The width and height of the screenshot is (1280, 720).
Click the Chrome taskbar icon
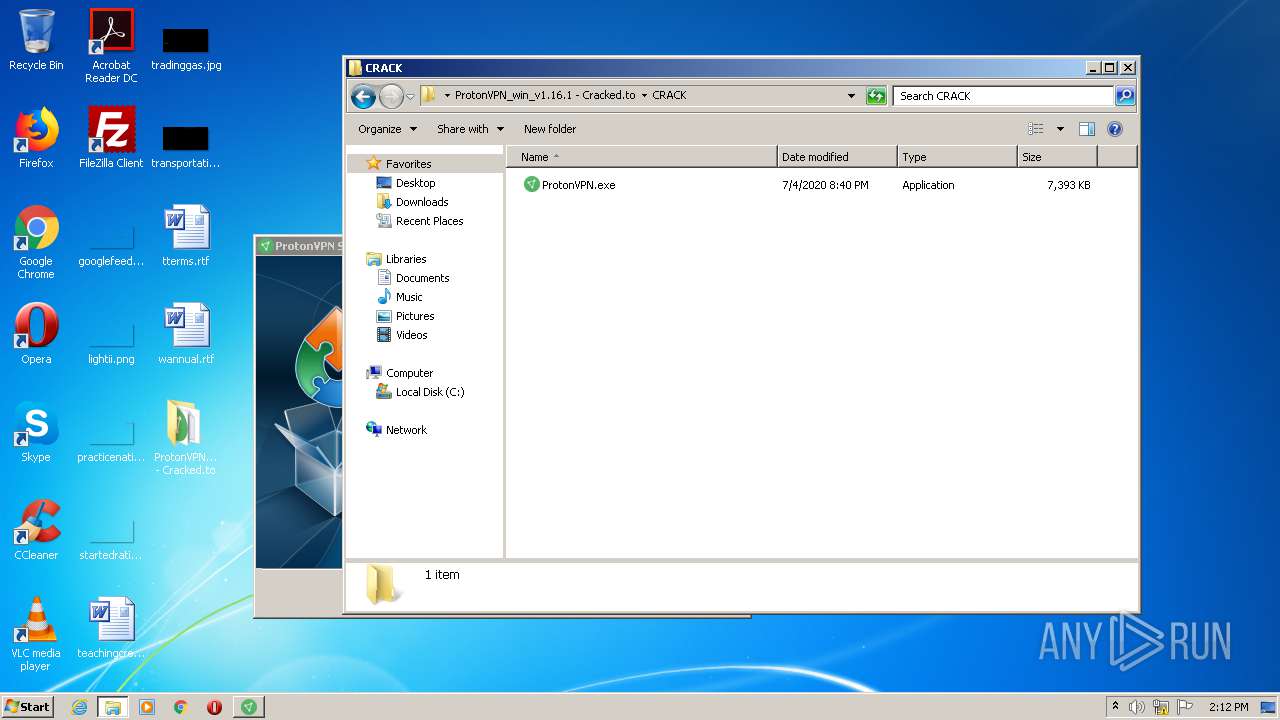pyautogui.click(x=181, y=707)
